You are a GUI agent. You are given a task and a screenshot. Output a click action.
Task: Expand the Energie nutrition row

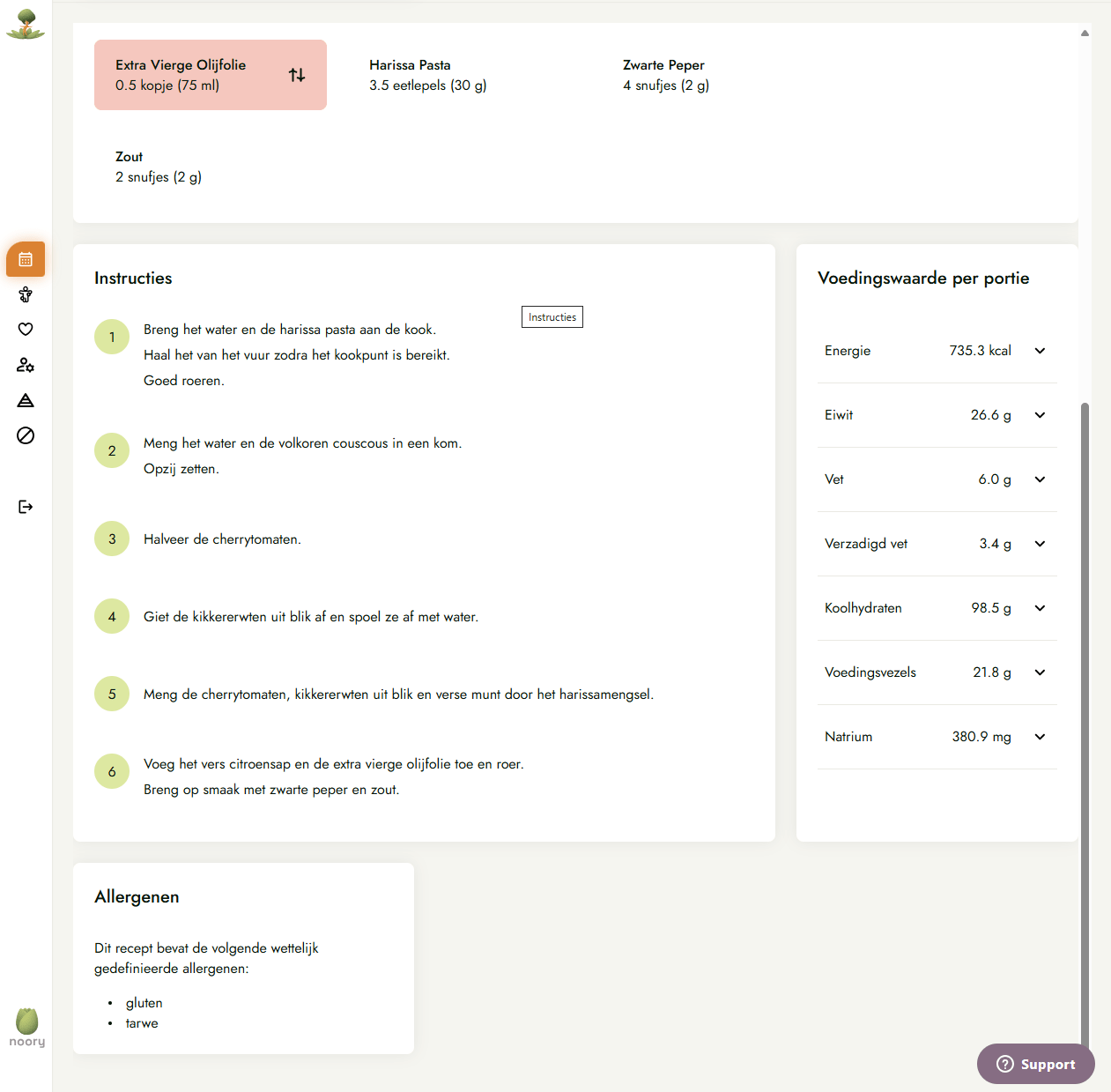[x=1040, y=350]
